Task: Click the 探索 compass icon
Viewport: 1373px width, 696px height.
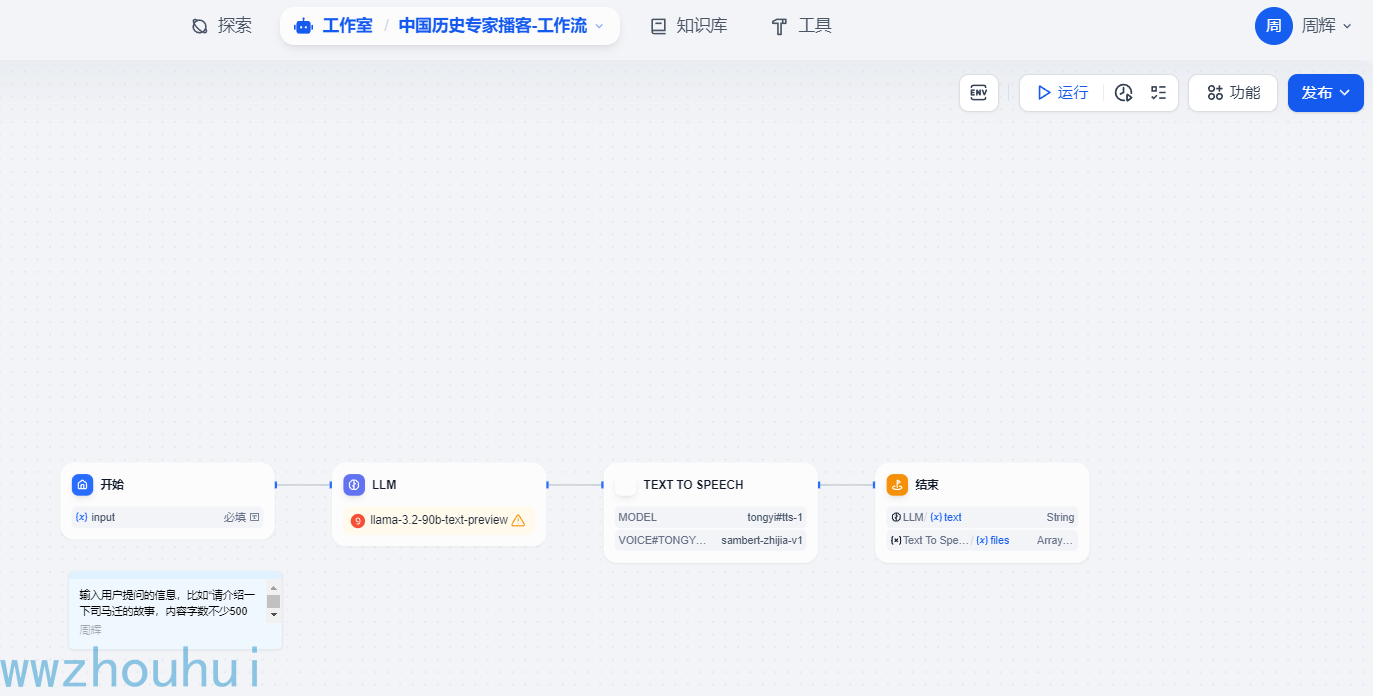Action: (200, 26)
